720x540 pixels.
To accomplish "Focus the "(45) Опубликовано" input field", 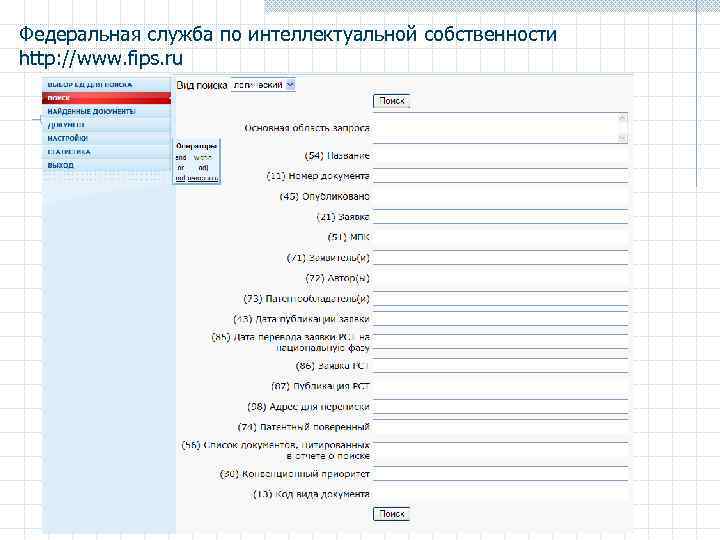I will (x=501, y=197).
